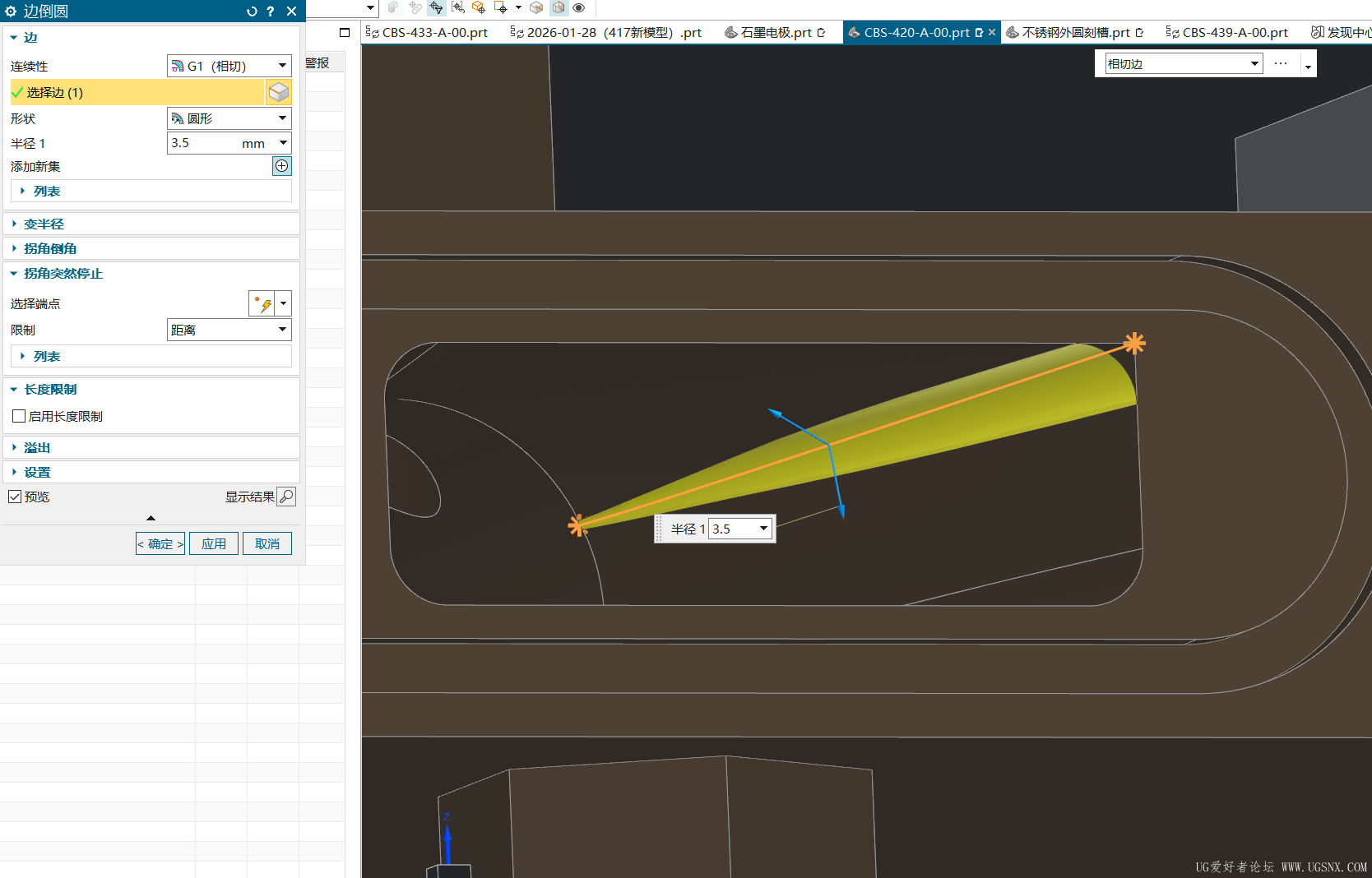
Task: Click the help question mark icon
Action: [271, 12]
